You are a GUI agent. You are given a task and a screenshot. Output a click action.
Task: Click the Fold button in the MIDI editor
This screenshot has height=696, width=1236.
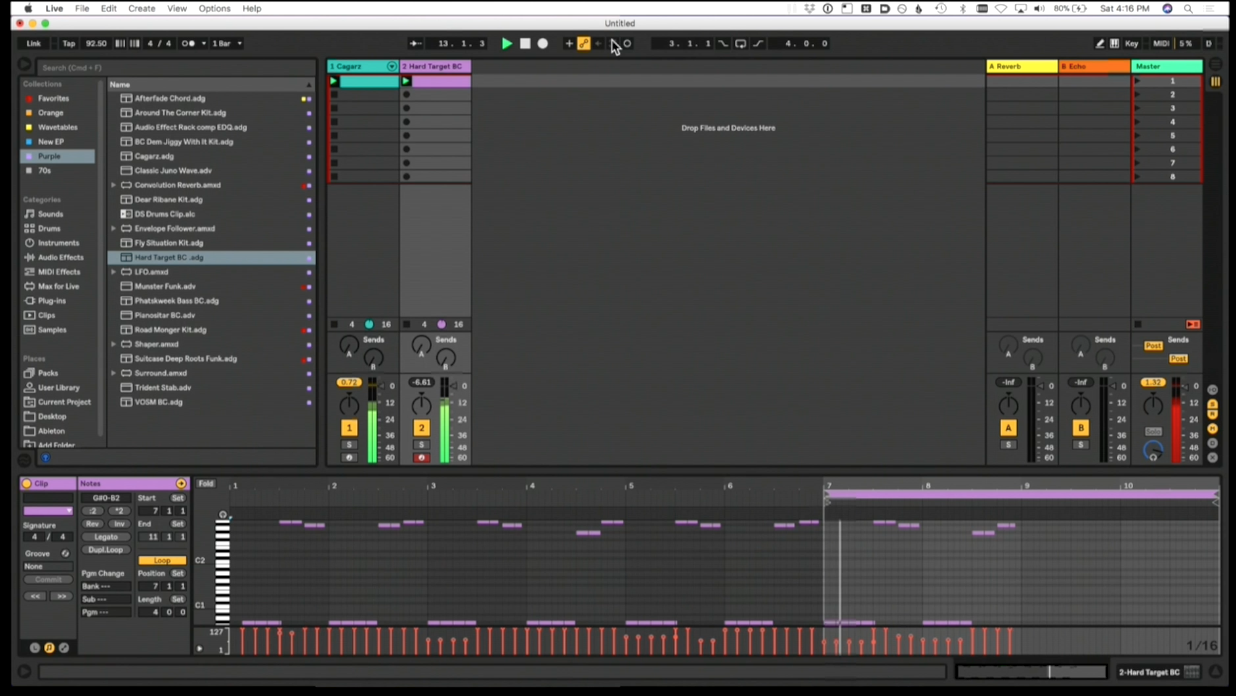[x=206, y=484]
